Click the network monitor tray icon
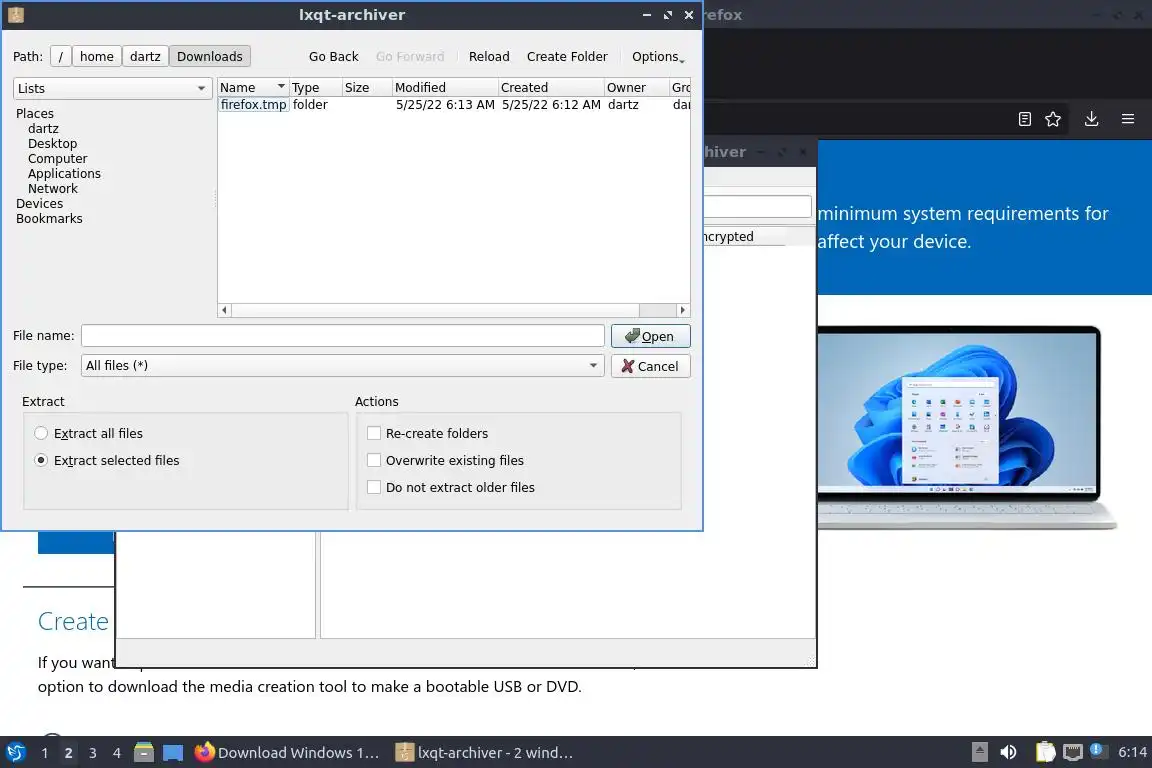1152x768 pixels. tap(1073, 752)
